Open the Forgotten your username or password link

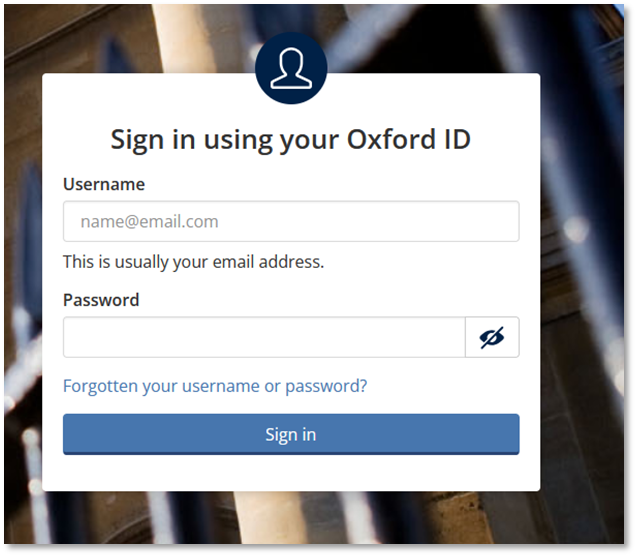tap(215, 385)
